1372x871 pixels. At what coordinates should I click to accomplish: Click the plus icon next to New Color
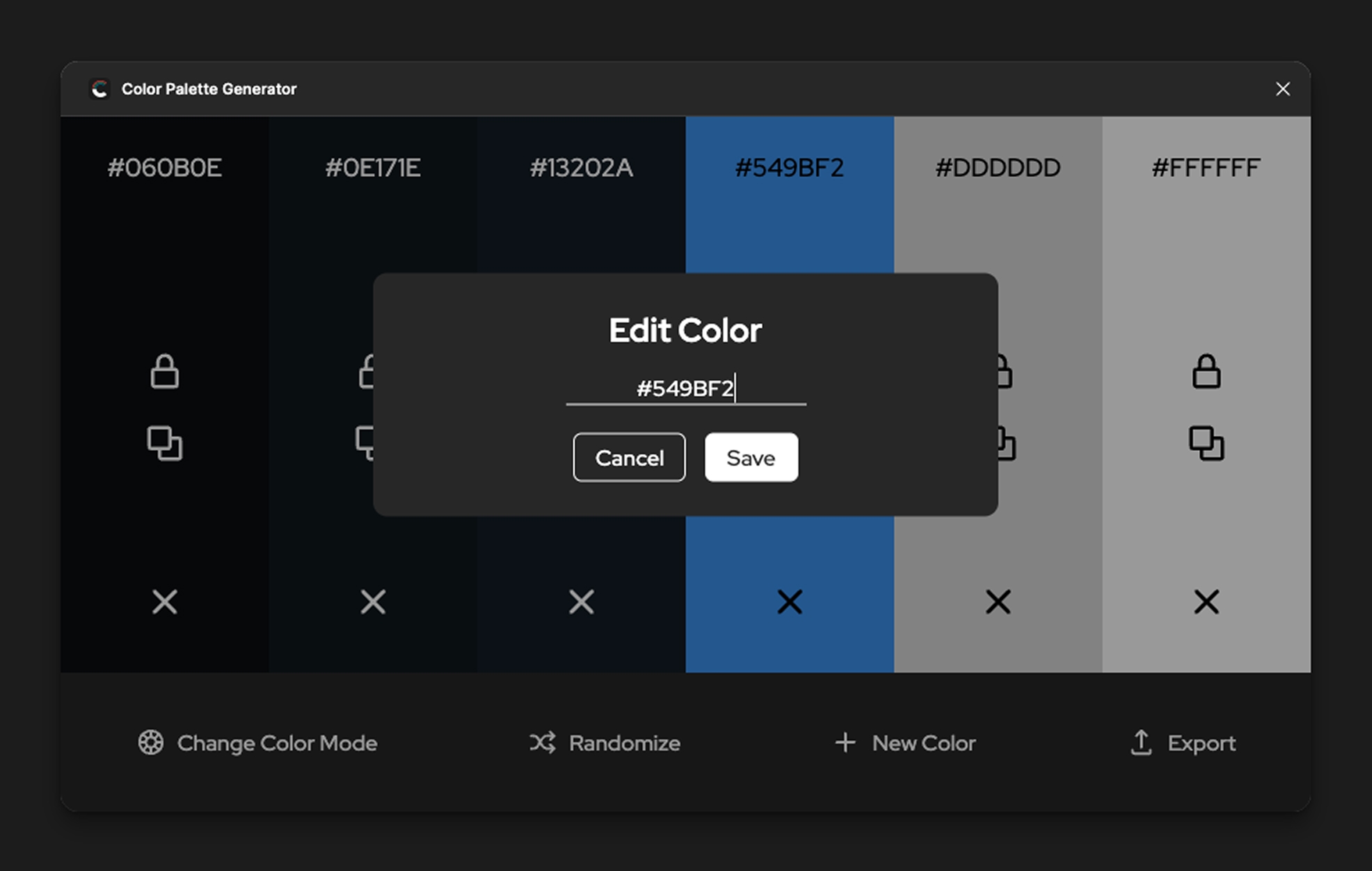(x=845, y=743)
